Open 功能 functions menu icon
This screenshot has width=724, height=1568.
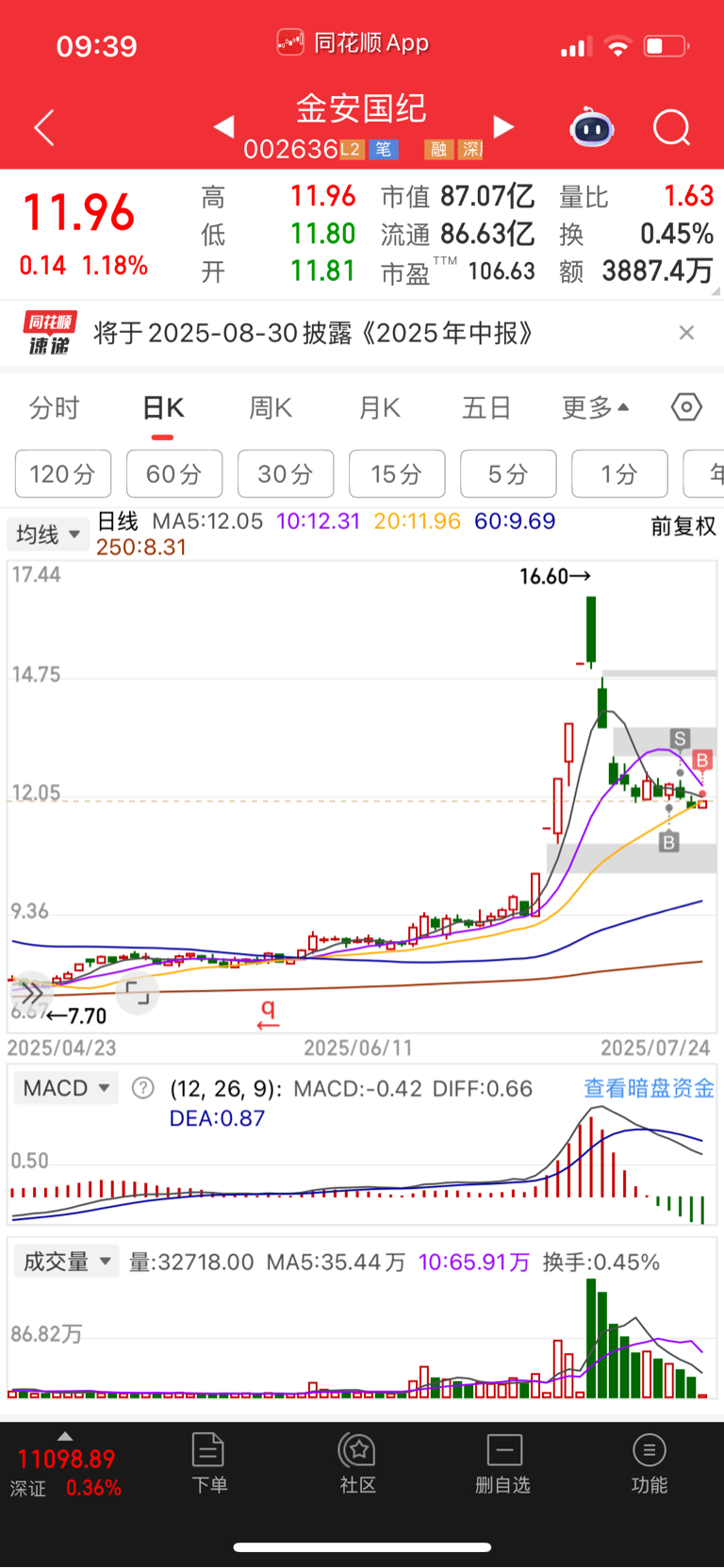coord(650,1462)
